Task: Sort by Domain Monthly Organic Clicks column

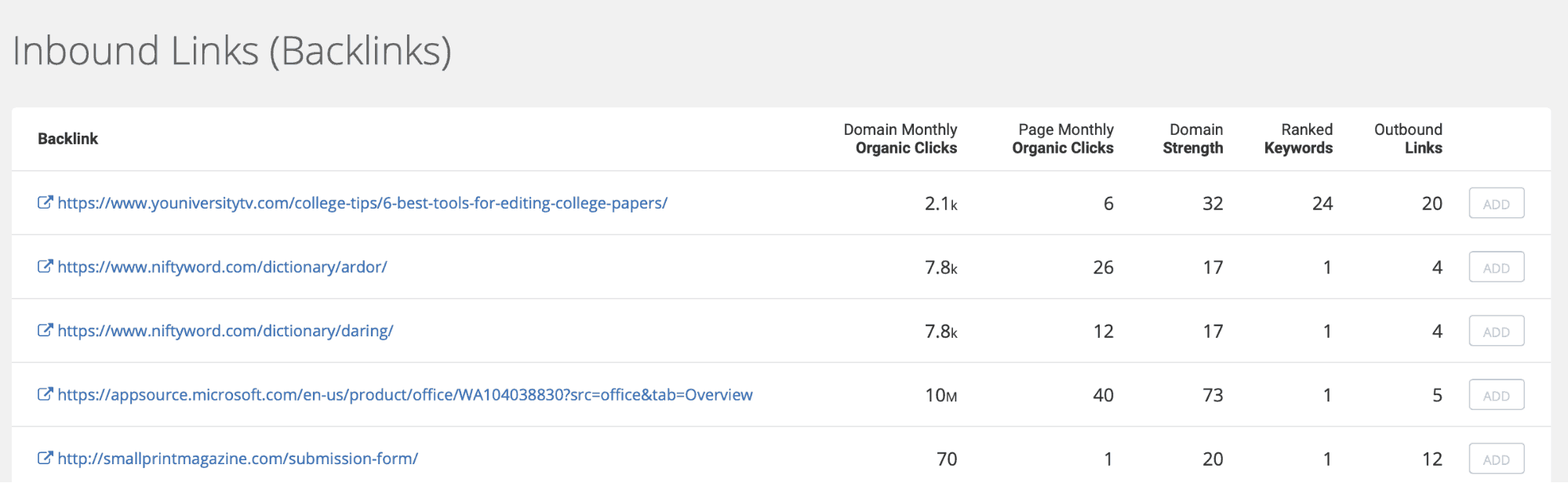Action: 900,139
